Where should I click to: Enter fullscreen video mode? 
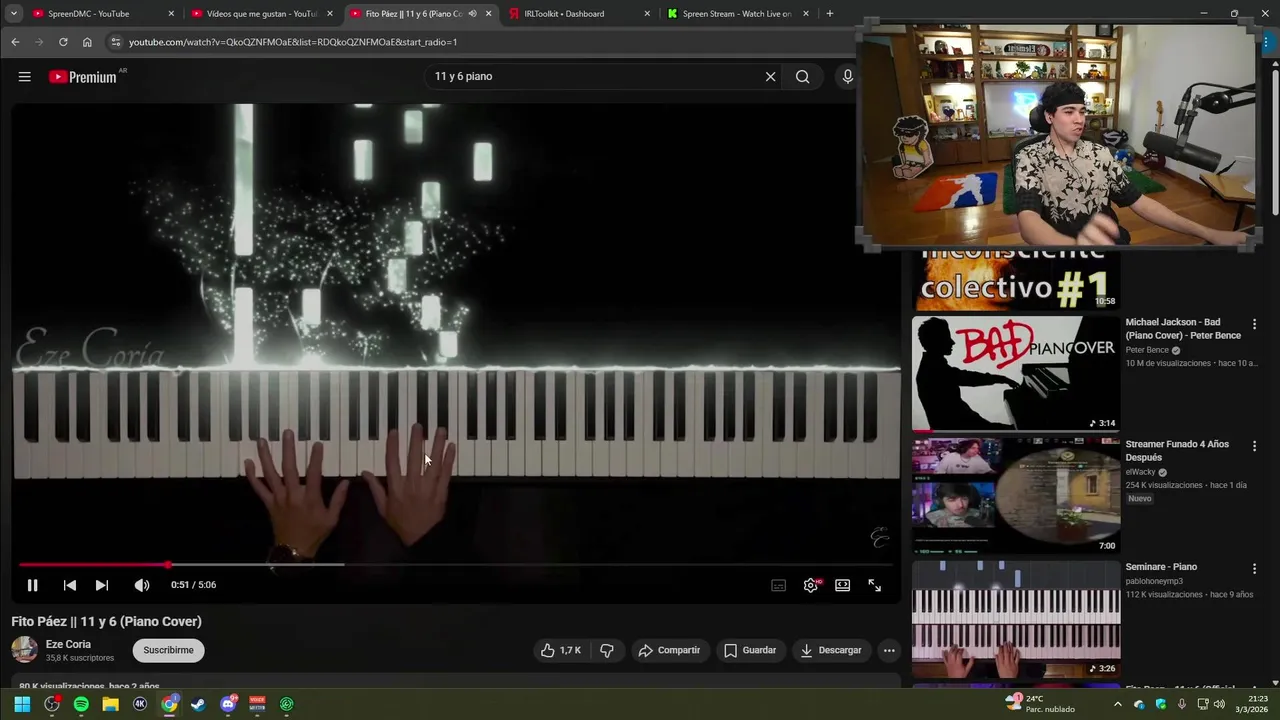(x=875, y=585)
